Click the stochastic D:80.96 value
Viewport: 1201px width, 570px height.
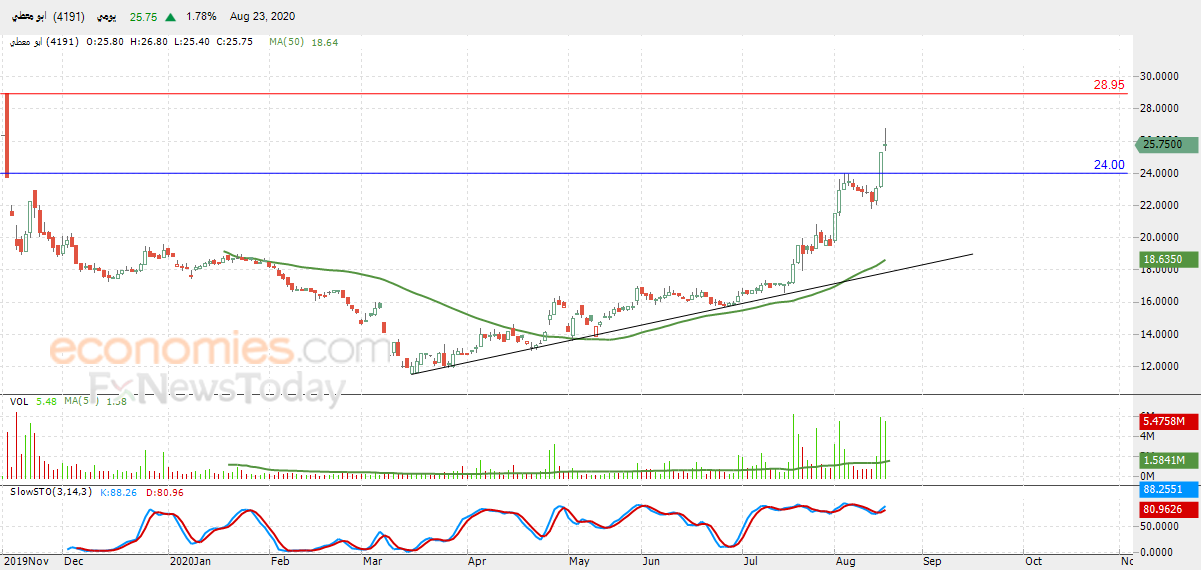coord(163,491)
